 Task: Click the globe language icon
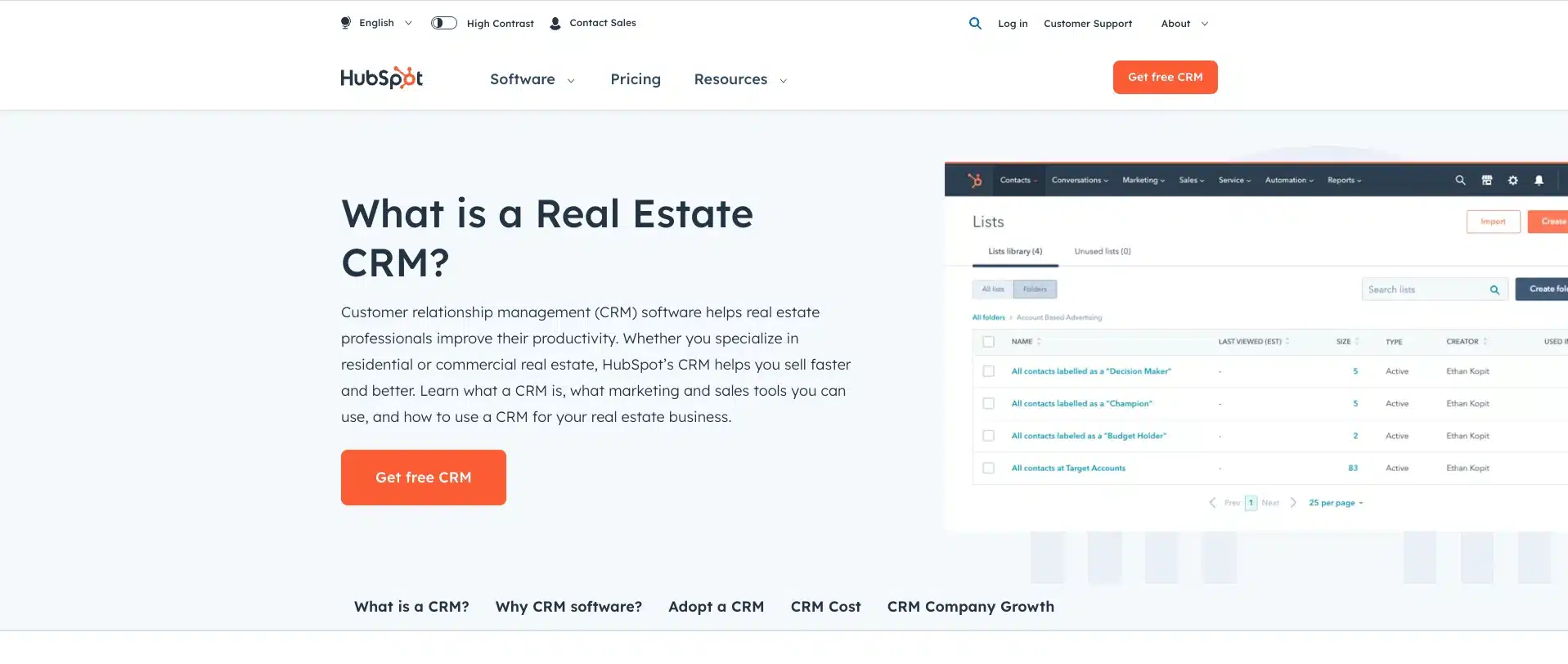(346, 23)
